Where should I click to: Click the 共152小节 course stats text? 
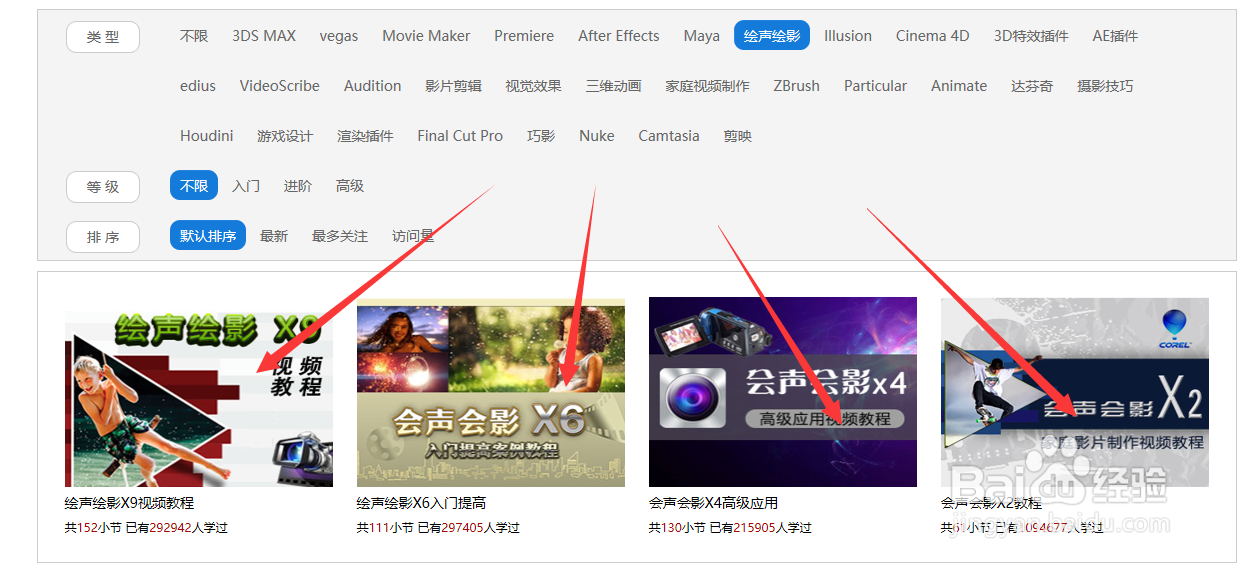coord(146,527)
